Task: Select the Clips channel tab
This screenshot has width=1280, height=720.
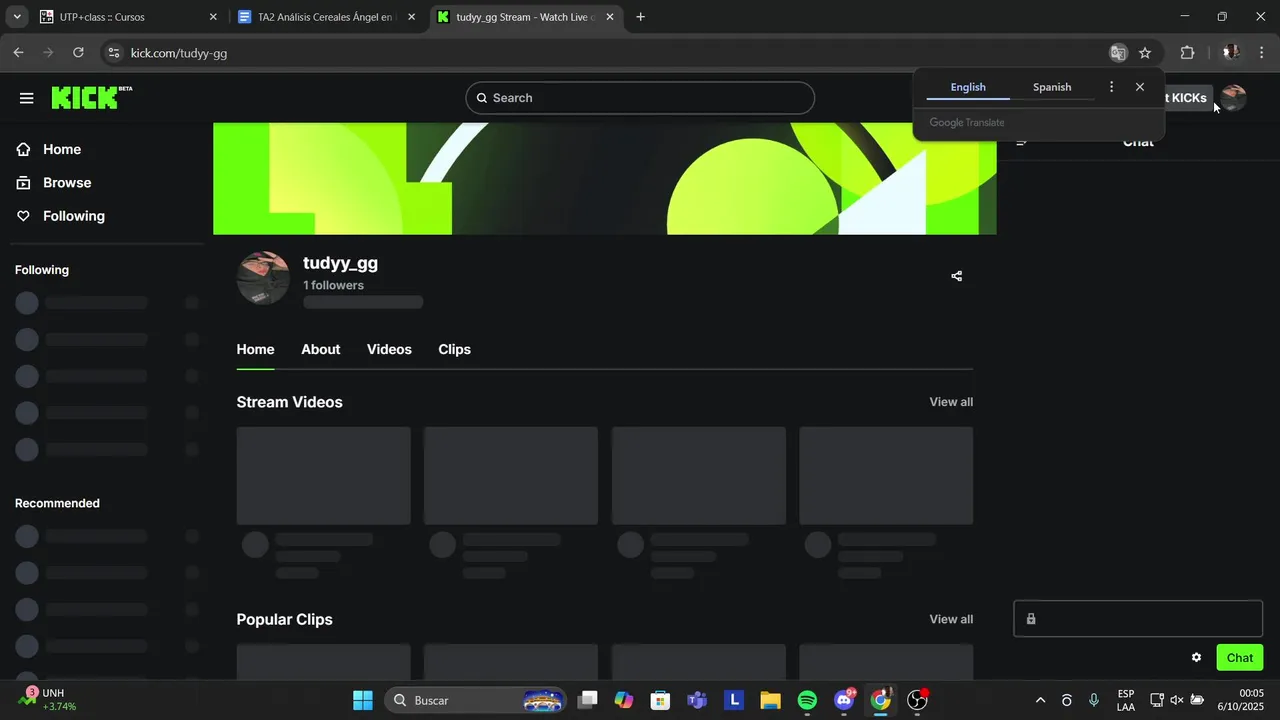Action: coord(454,349)
